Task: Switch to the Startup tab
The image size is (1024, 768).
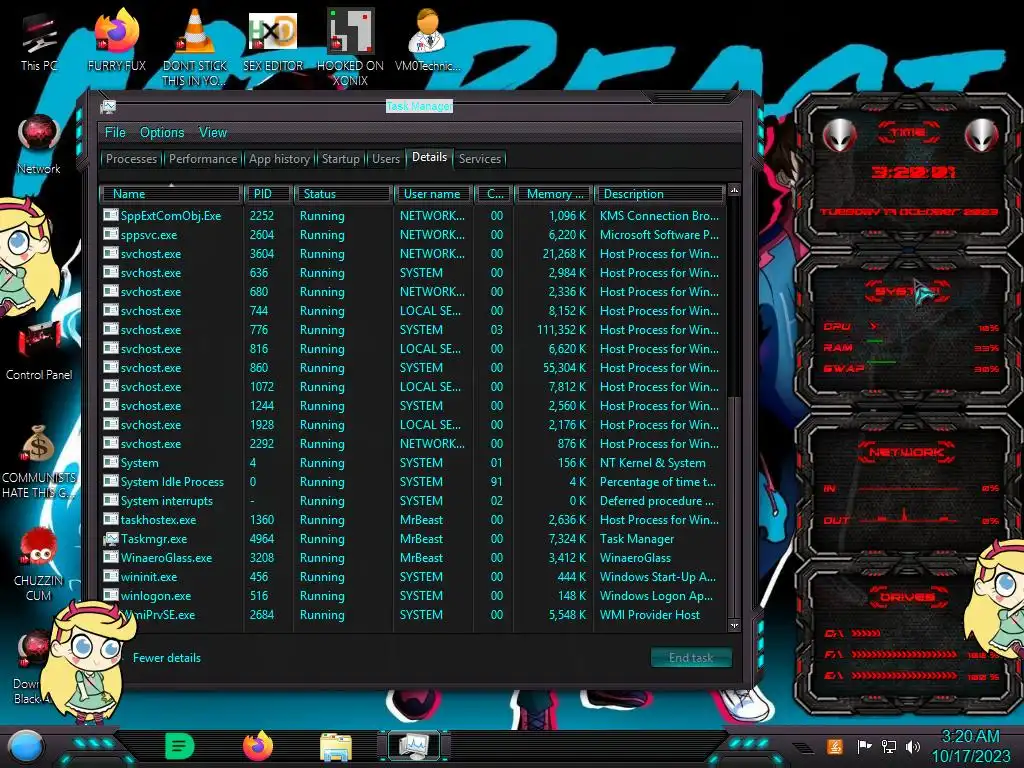Action: pyautogui.click(x=340, y=159)
